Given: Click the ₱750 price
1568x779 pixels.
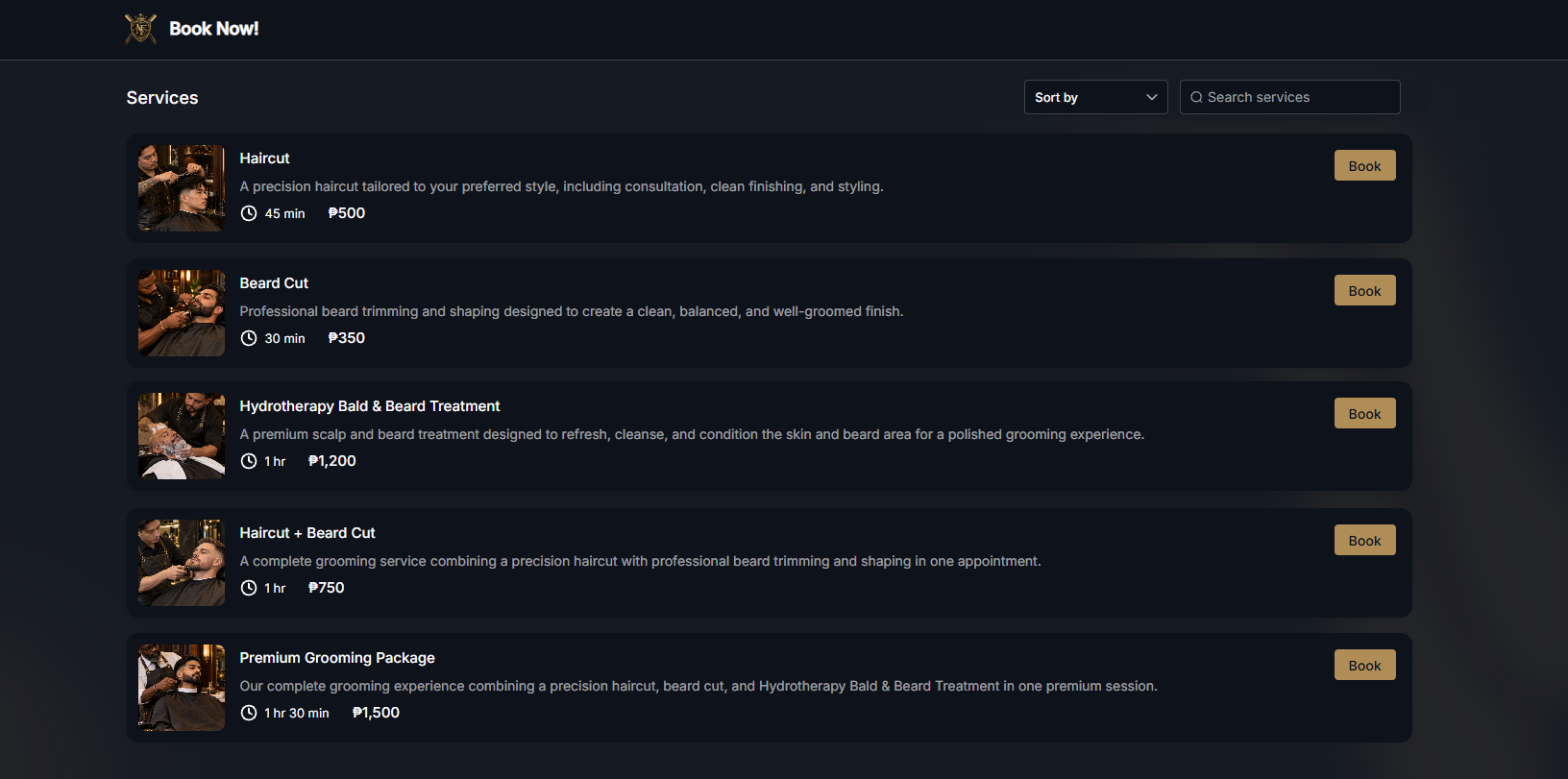Looking at the screenshot, I should (x=327, y=588).
